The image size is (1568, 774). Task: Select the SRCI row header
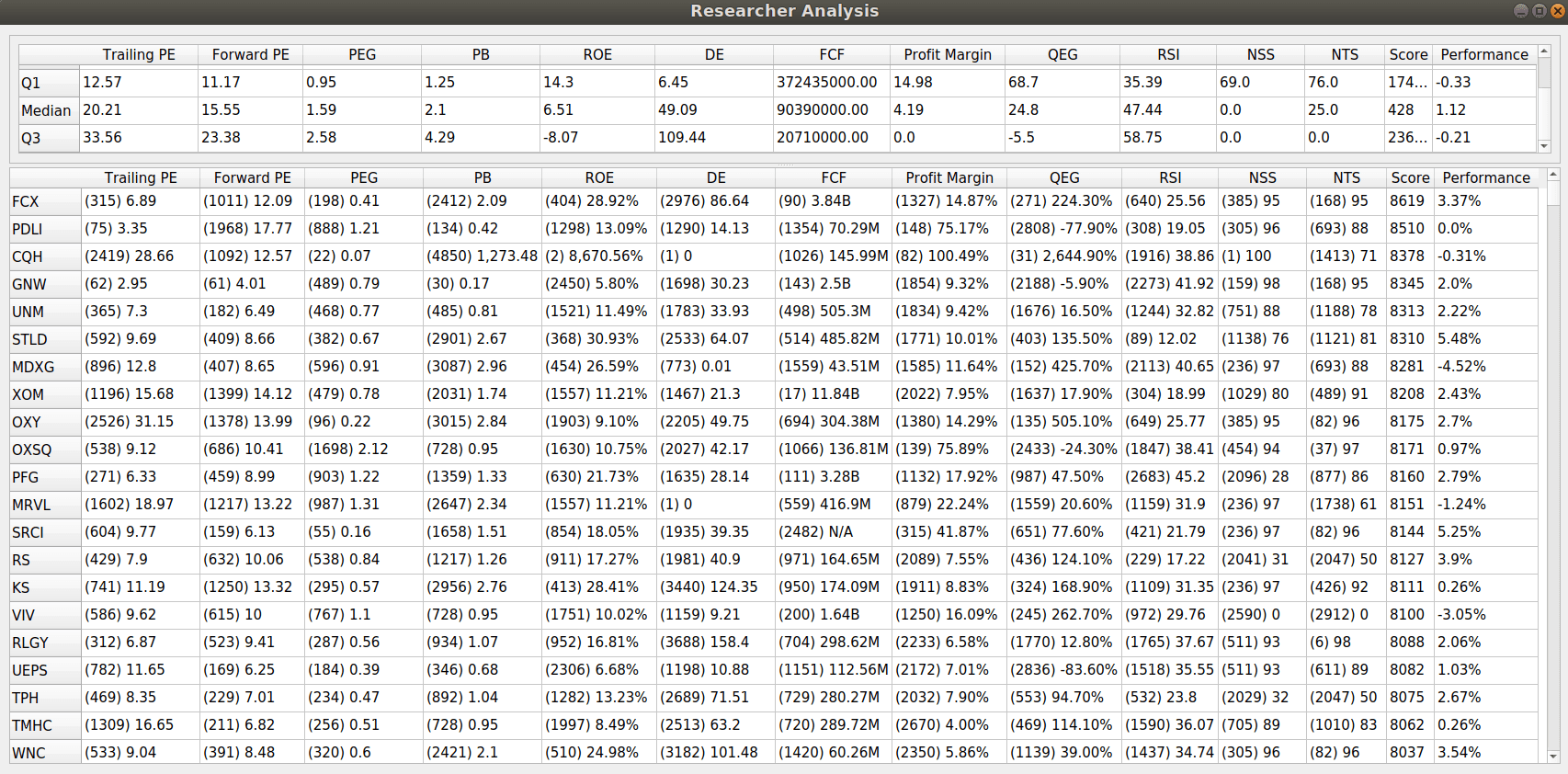coord(45,532)
